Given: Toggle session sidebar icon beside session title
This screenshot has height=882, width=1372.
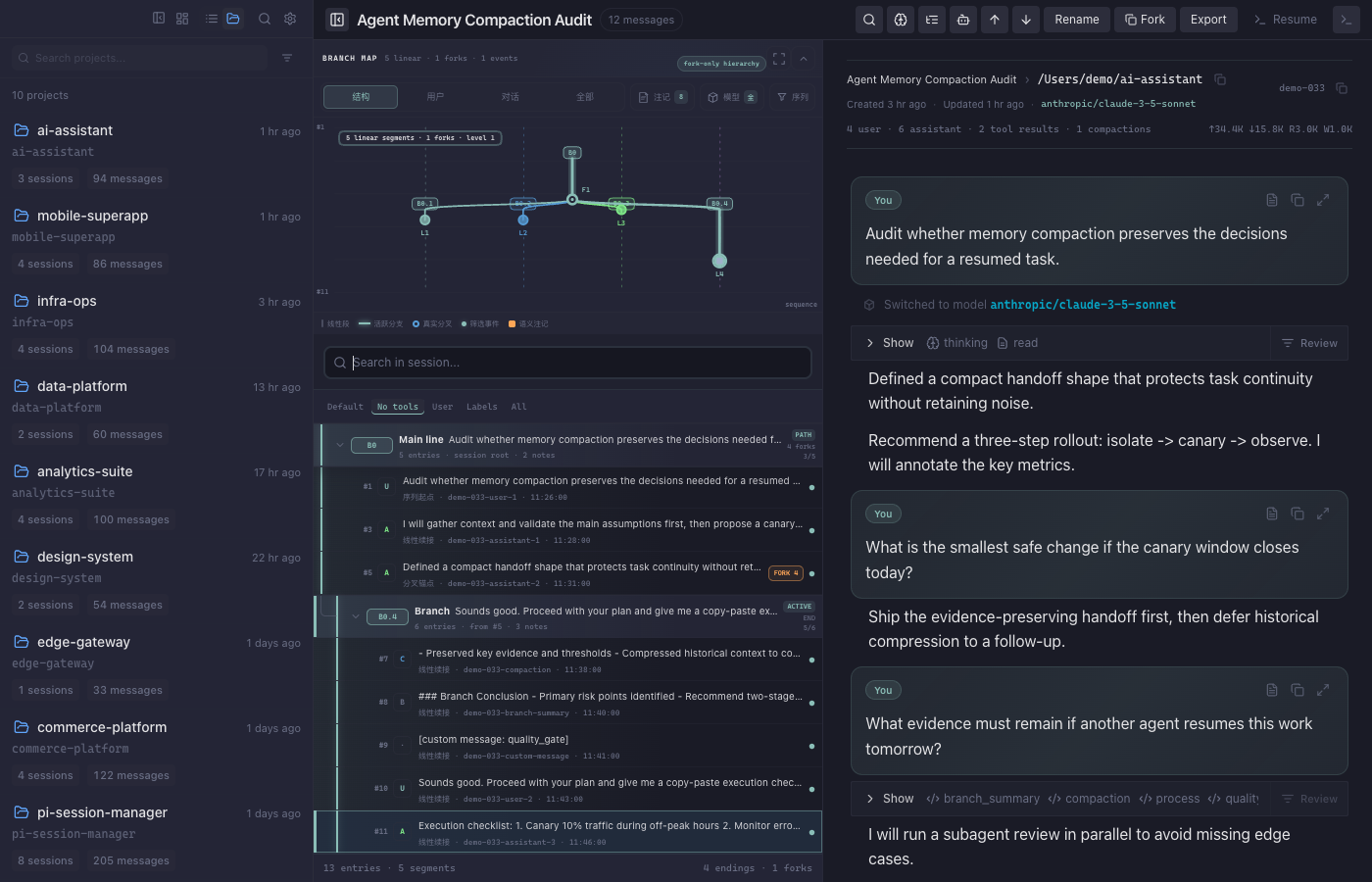Looking at the screenshot, I should point(337,20).
